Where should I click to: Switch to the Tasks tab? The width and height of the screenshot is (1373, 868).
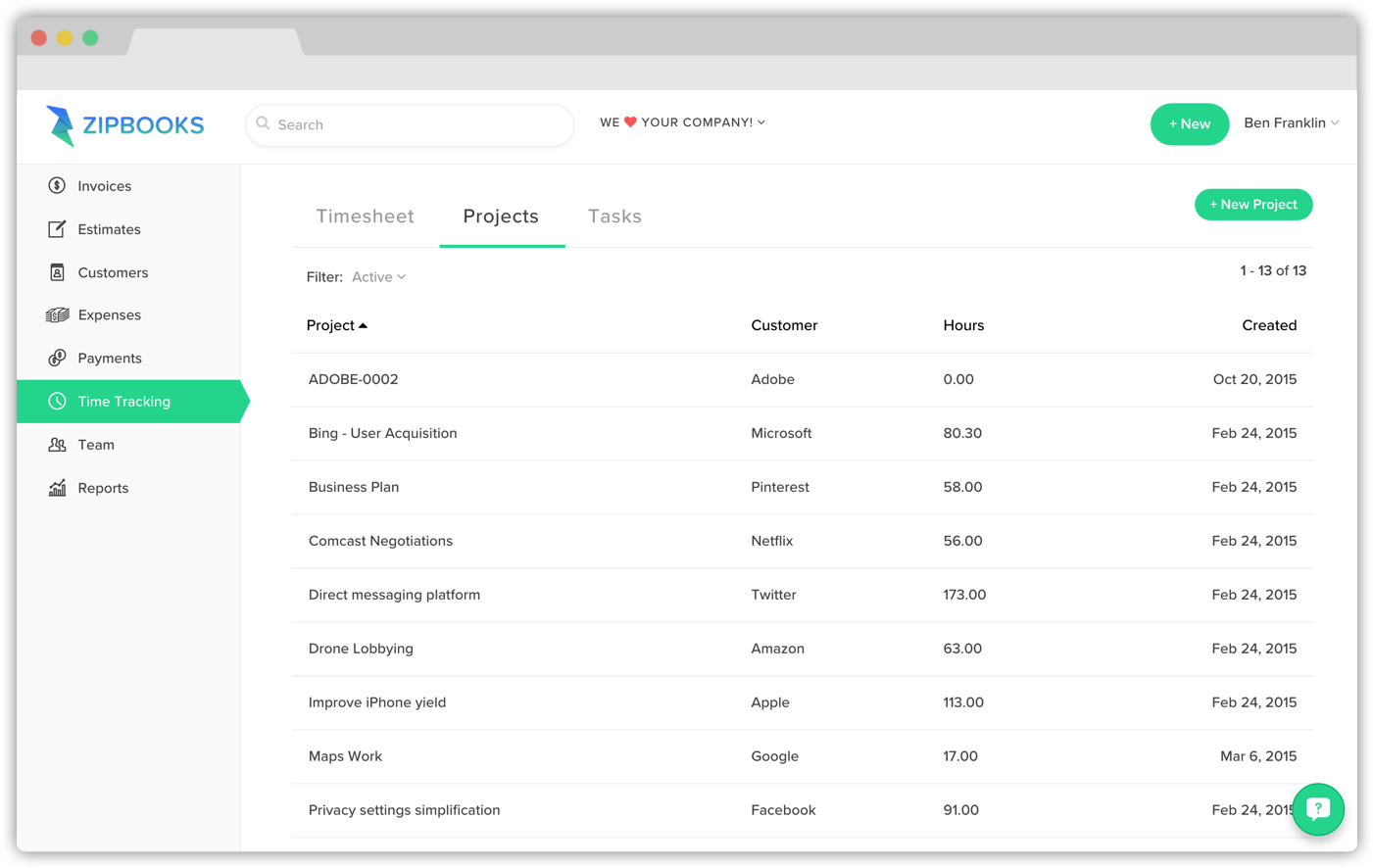(x=614, y=217)
